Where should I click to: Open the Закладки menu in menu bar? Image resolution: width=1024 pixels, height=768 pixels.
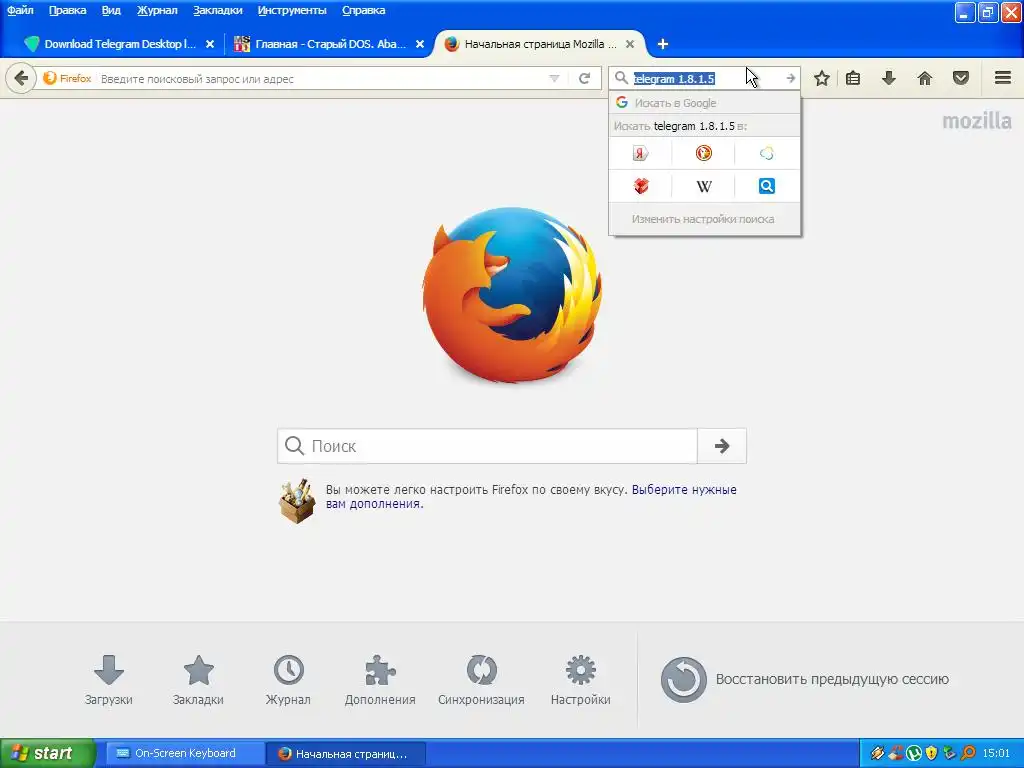(217, 10)
